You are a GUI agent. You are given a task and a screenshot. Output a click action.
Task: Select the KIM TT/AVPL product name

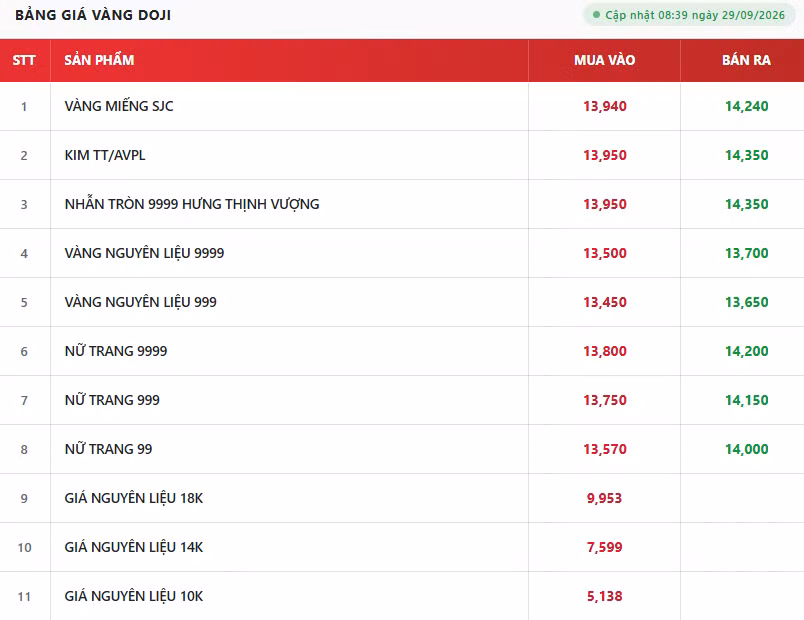tap(105, 155)
